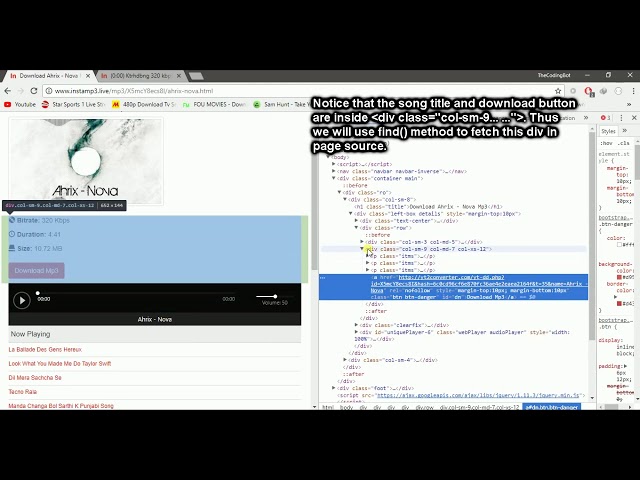Viewport: 640px width, 480px height.
Task: Bookmark this page with the star icon
Action: pyautogui.click(x=558, y=91)
